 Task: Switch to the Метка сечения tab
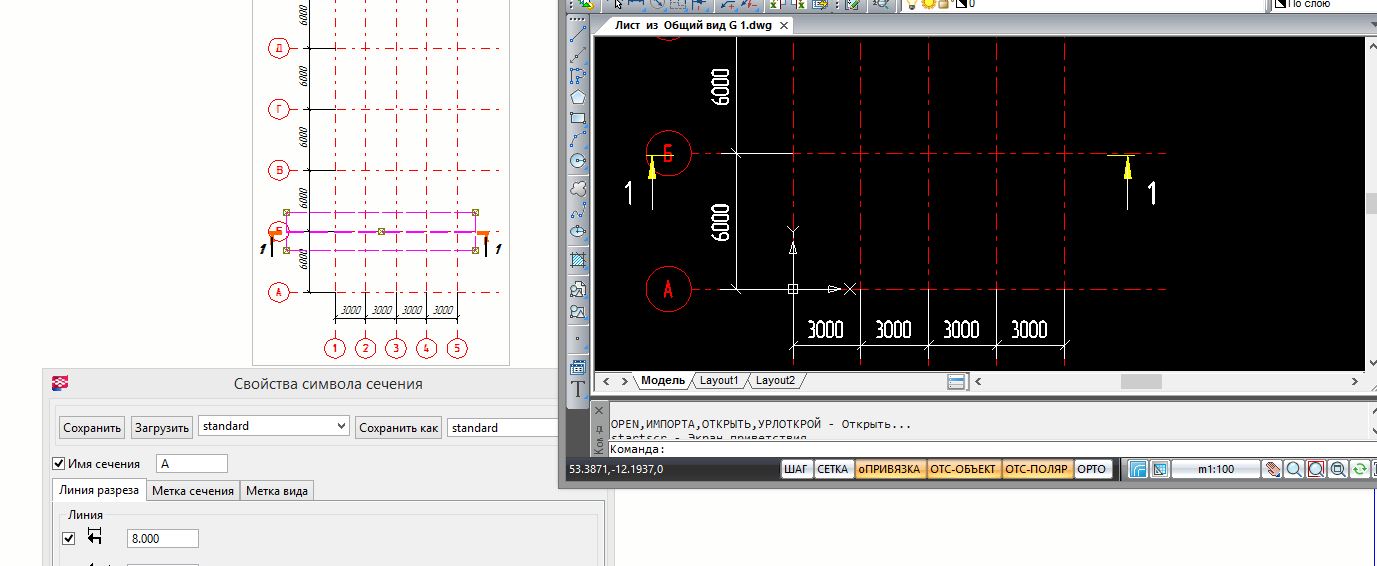[195, 490]
